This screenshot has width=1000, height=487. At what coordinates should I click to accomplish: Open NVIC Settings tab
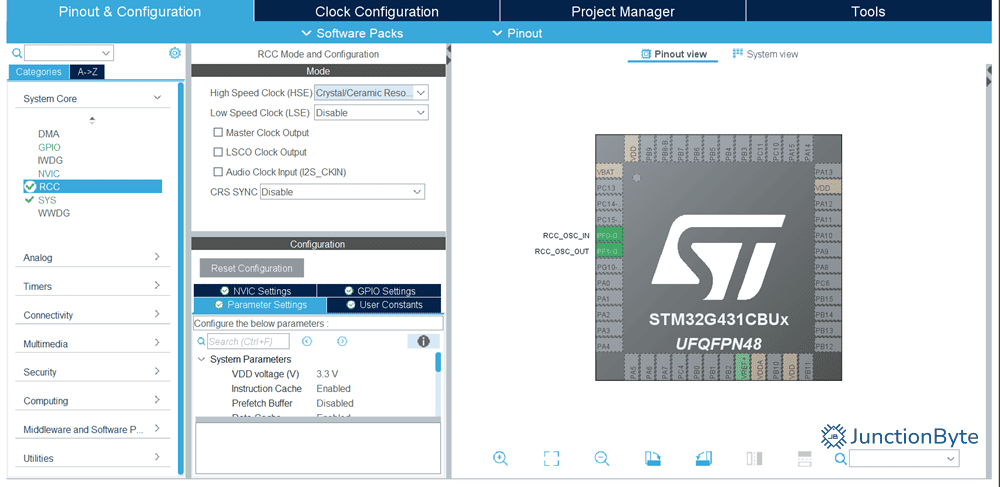point(255,291)
